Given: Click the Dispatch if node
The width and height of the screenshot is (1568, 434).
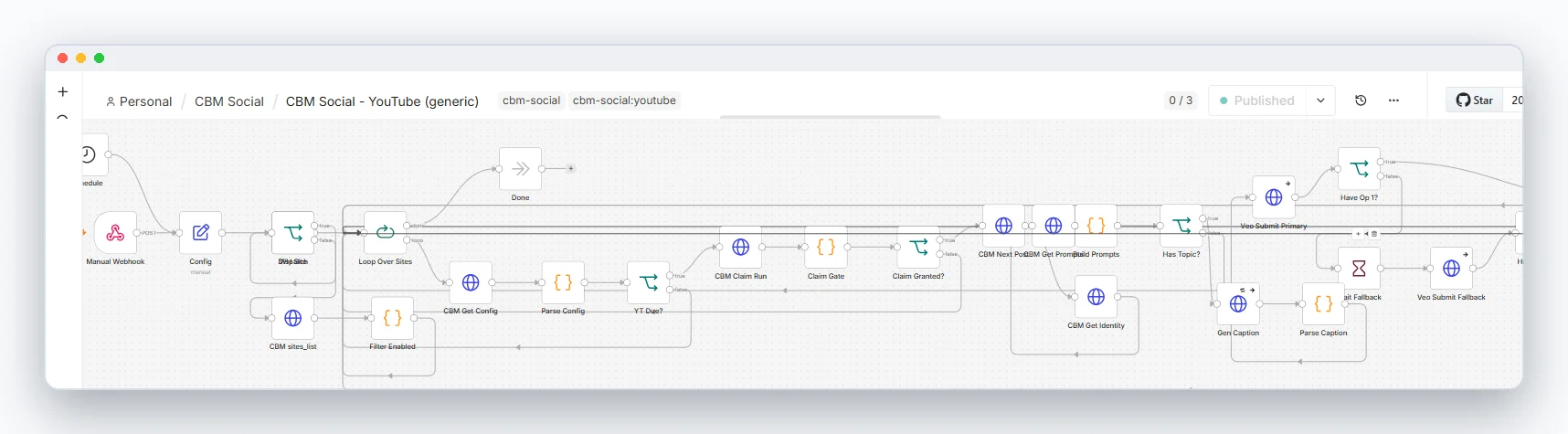Looking at the screenshot, I should point(293,233).
